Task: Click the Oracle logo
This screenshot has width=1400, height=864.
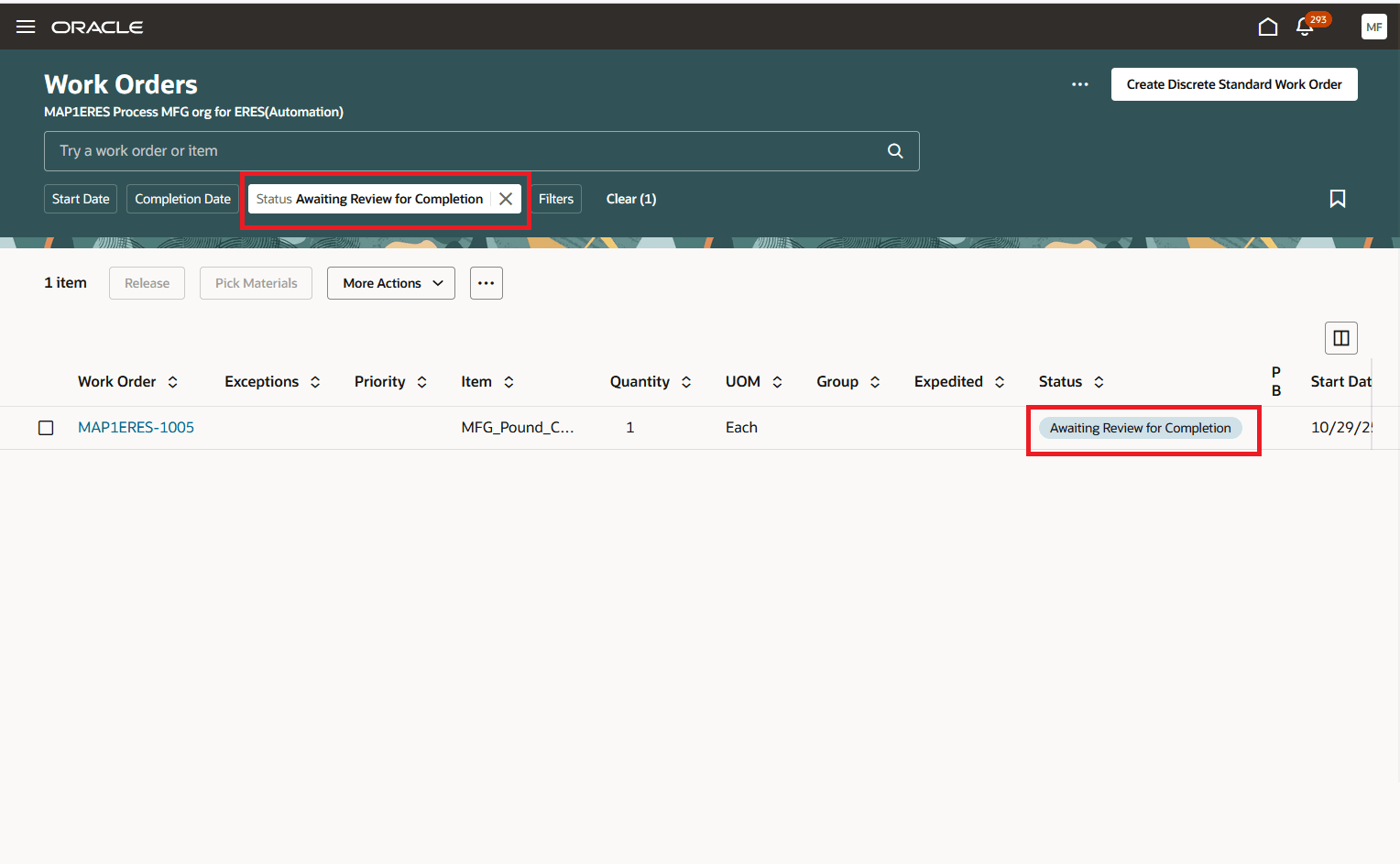Action: pos(97,27)
